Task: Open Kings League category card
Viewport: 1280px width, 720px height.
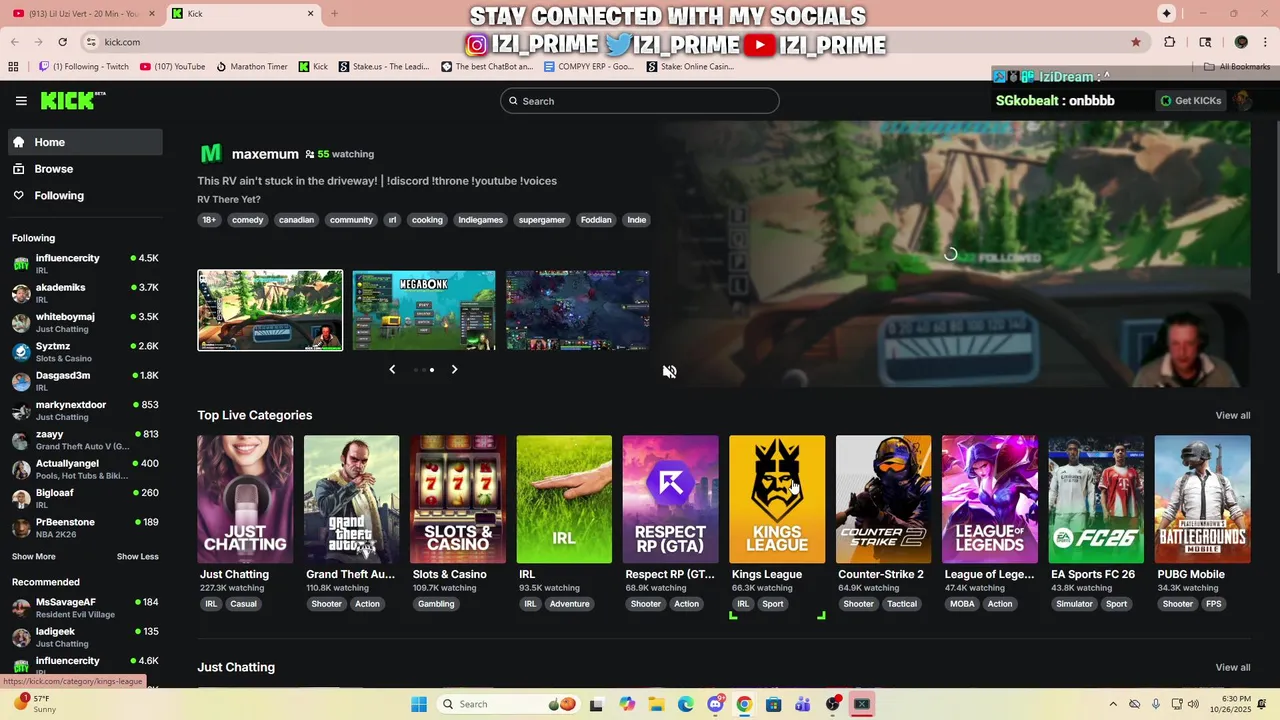Action: pos(777,499)
